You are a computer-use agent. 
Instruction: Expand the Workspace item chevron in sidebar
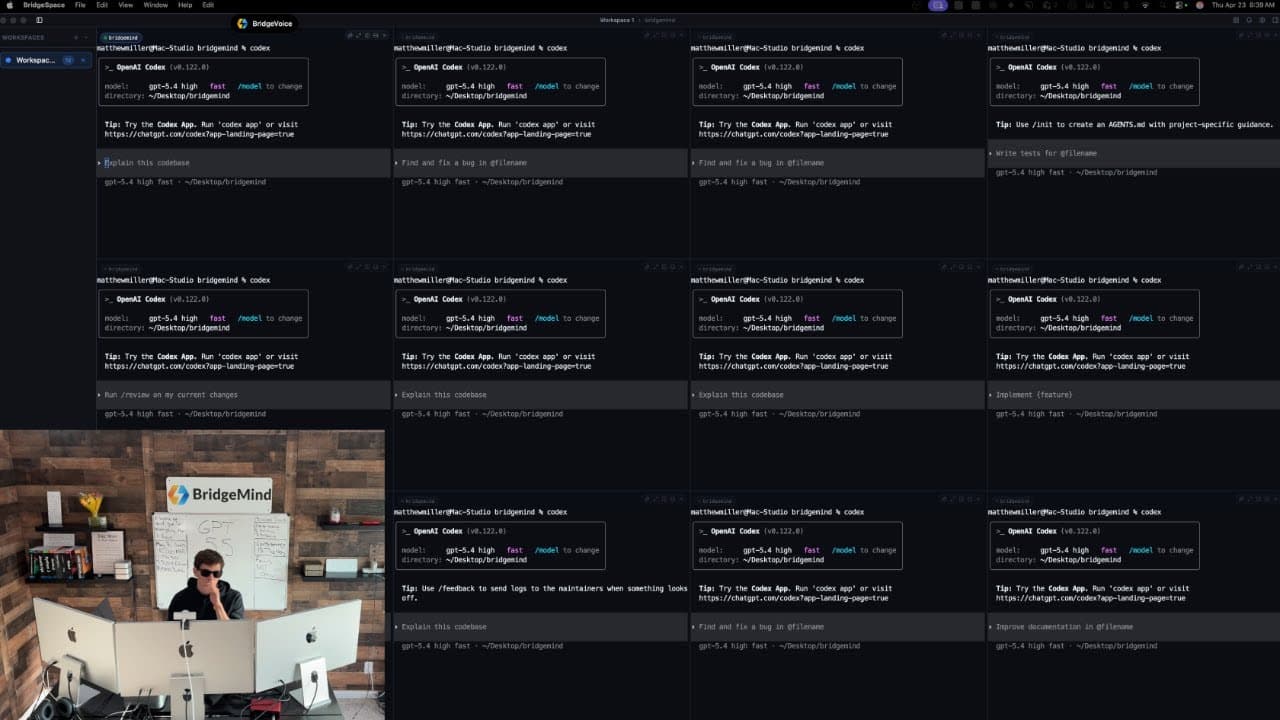tap(84, 60)
